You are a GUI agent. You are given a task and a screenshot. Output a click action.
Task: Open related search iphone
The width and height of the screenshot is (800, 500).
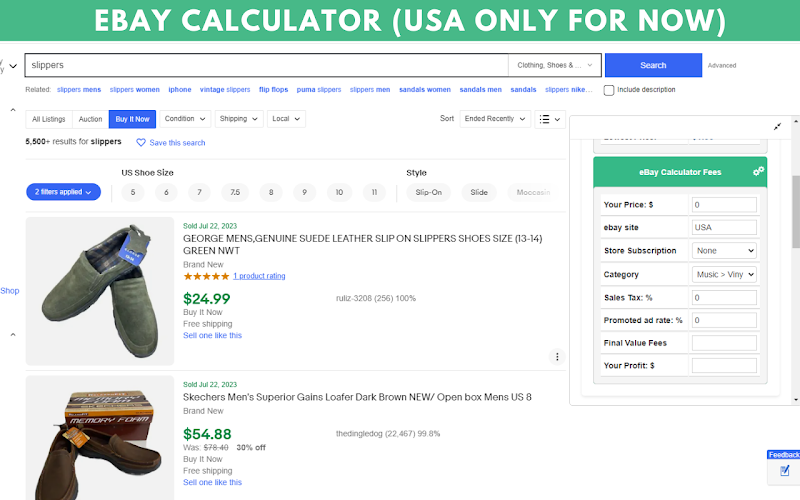(180, 89)
